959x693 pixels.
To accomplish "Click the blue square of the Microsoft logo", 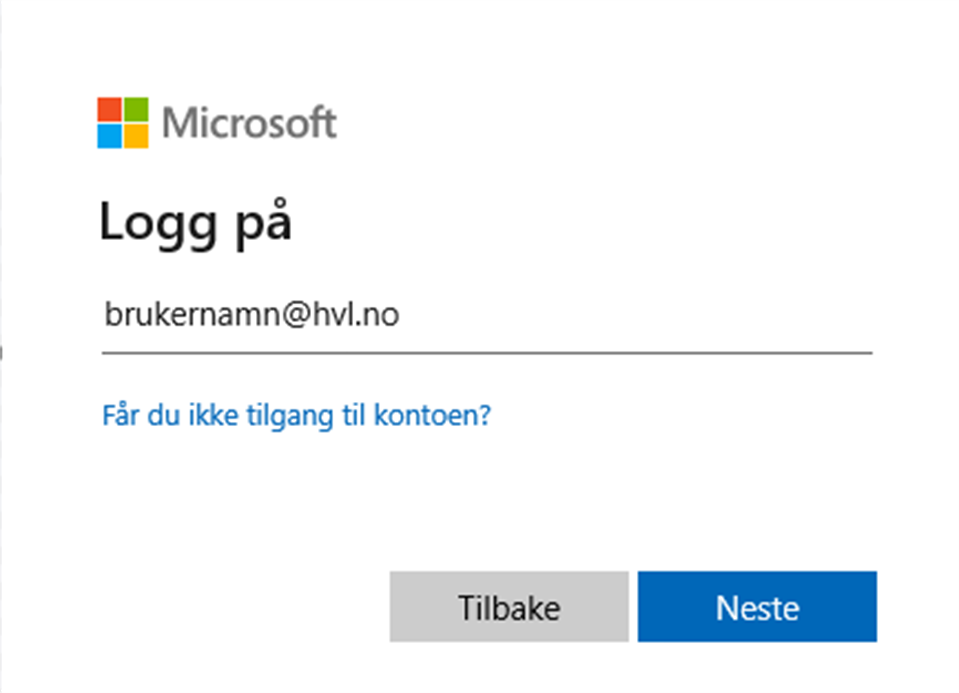I will coord(109,136).
